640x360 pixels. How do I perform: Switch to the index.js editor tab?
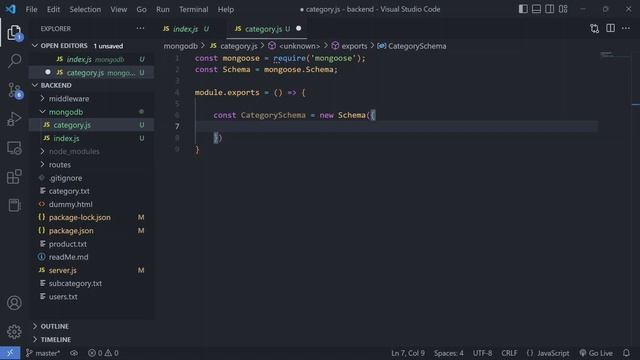186,29
